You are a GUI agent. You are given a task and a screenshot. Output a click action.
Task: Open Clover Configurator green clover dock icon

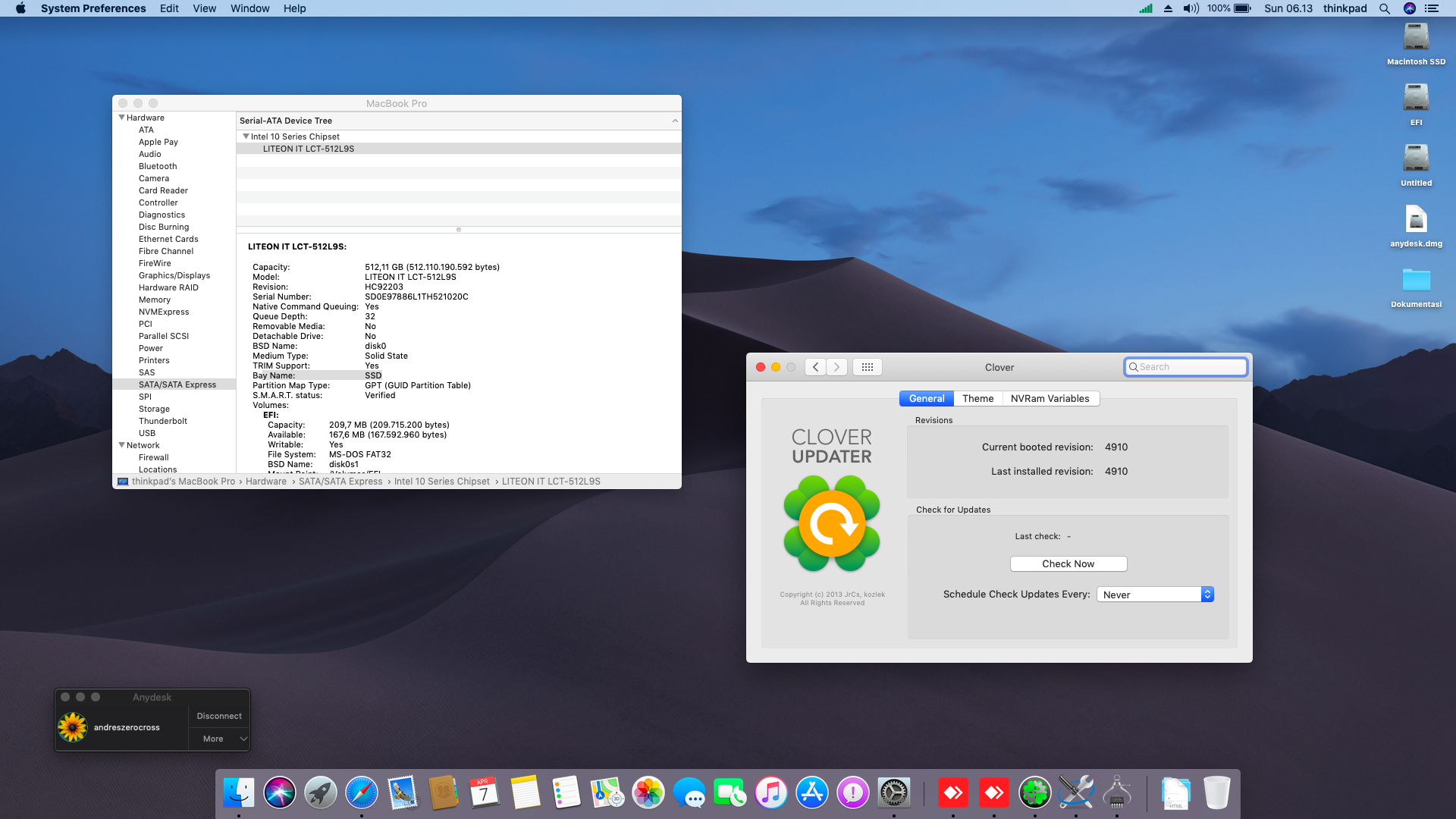[x=1034, y=793]
